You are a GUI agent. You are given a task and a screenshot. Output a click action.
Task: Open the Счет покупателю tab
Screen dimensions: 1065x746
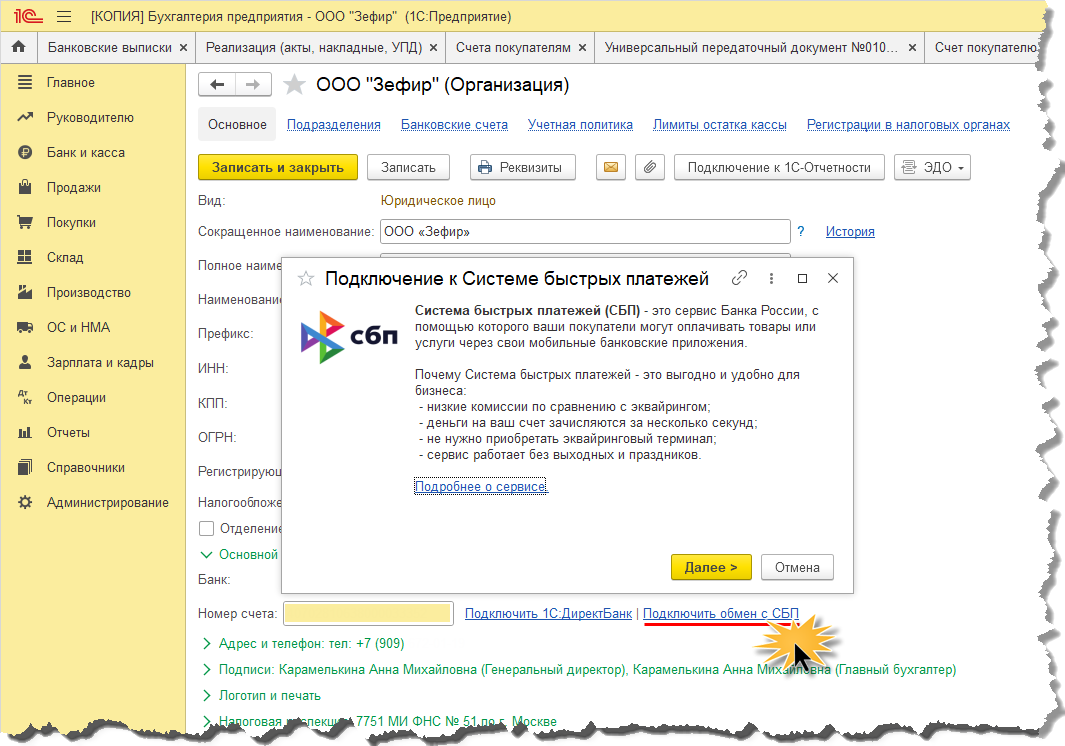pyautogui.click(x=986, y=48)
